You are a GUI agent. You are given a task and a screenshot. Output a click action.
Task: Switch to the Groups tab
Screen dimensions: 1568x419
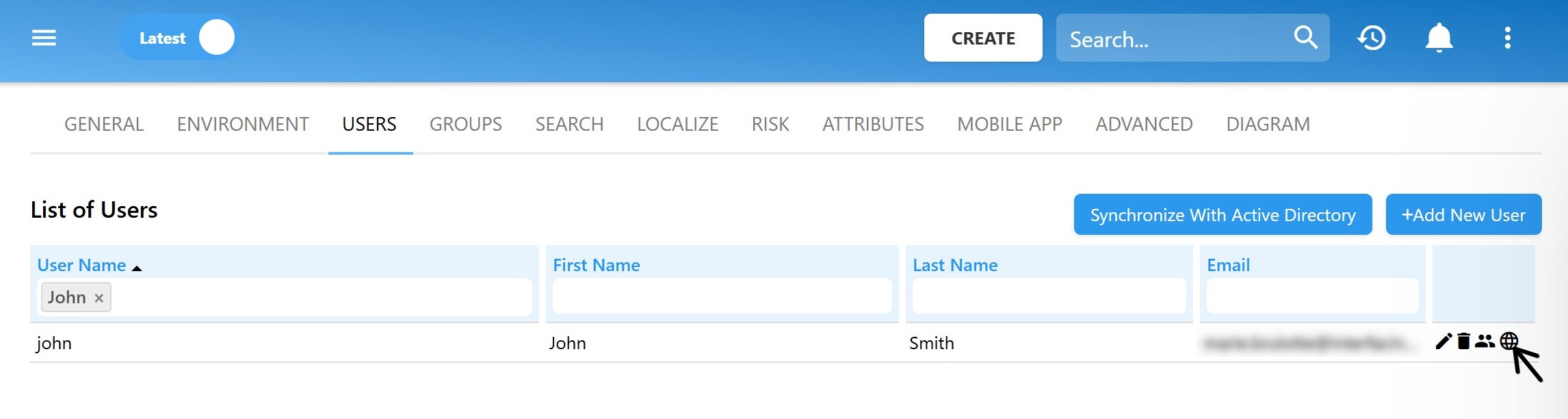465,124
